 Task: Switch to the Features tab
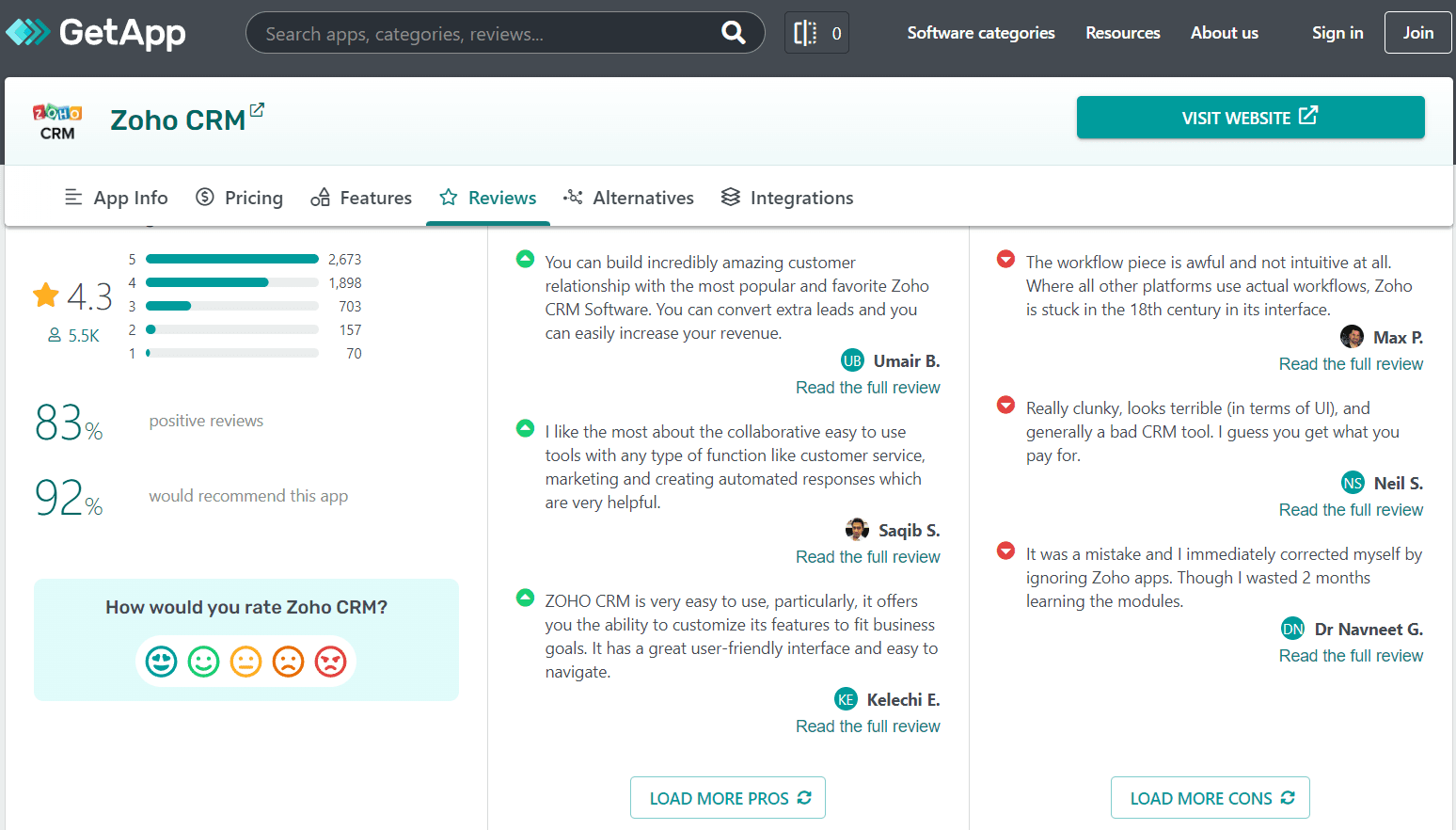coord(361,197)
